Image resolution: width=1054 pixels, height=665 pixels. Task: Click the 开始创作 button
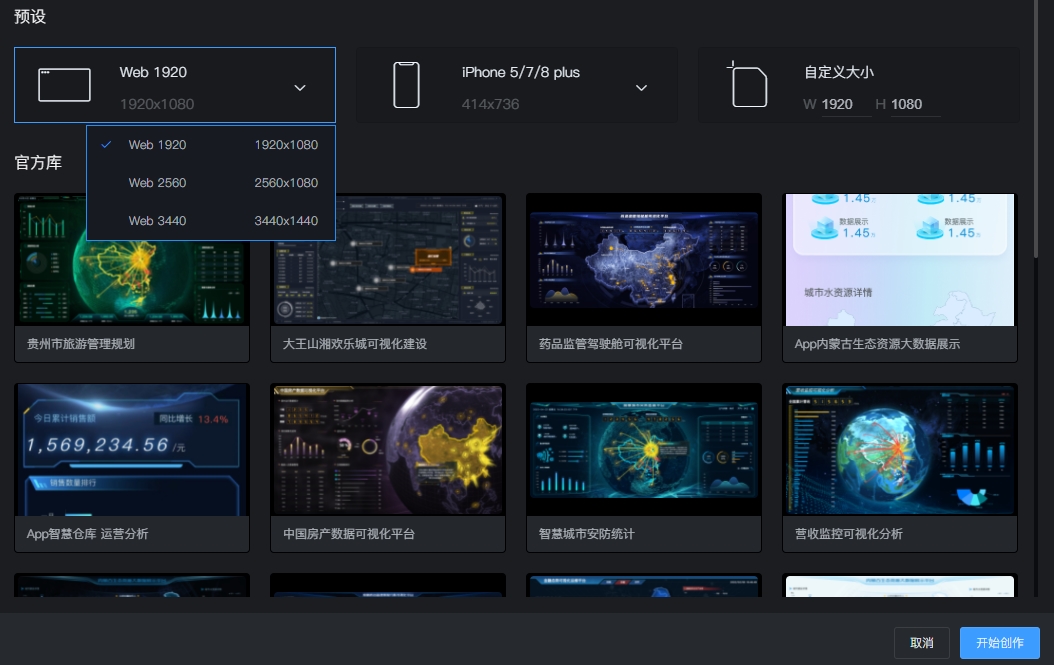click(1000, 643)
